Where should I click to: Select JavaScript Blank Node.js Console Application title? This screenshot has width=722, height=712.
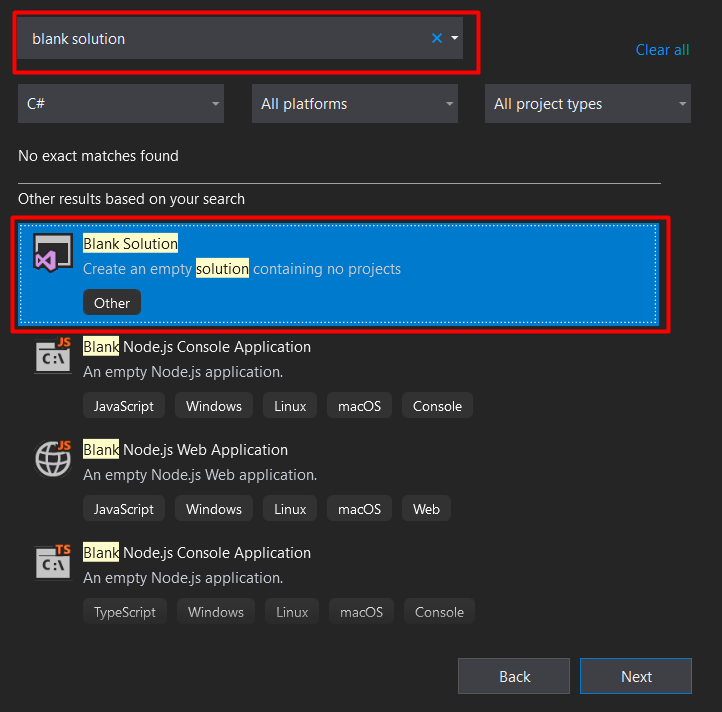pos(197,347)
